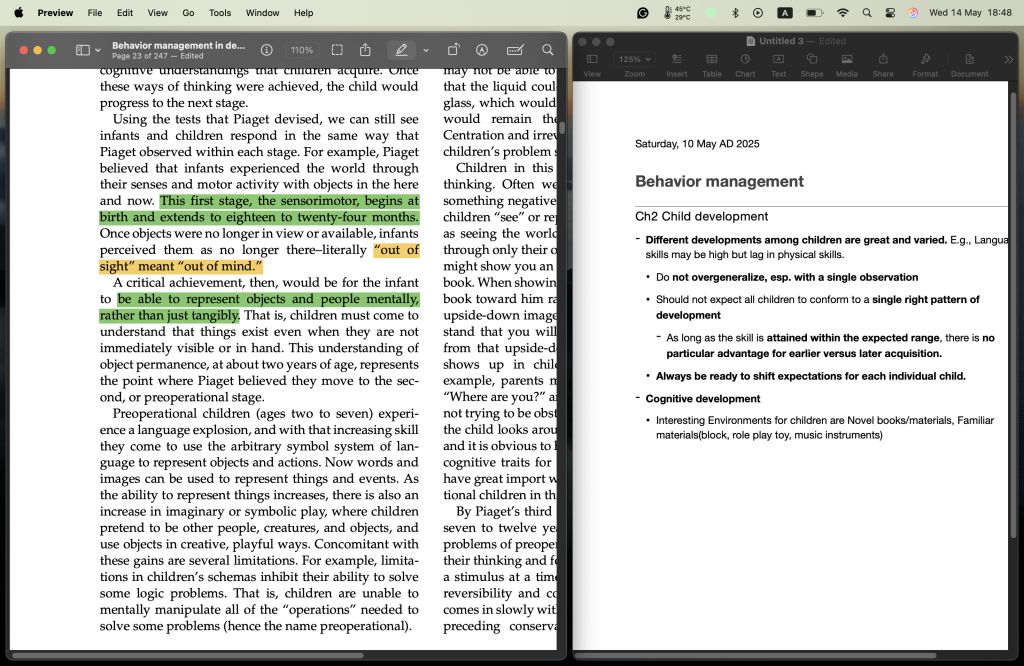
Task: Open the 125% Zoom dropdown in Pages
Action: tap(634, 60)
